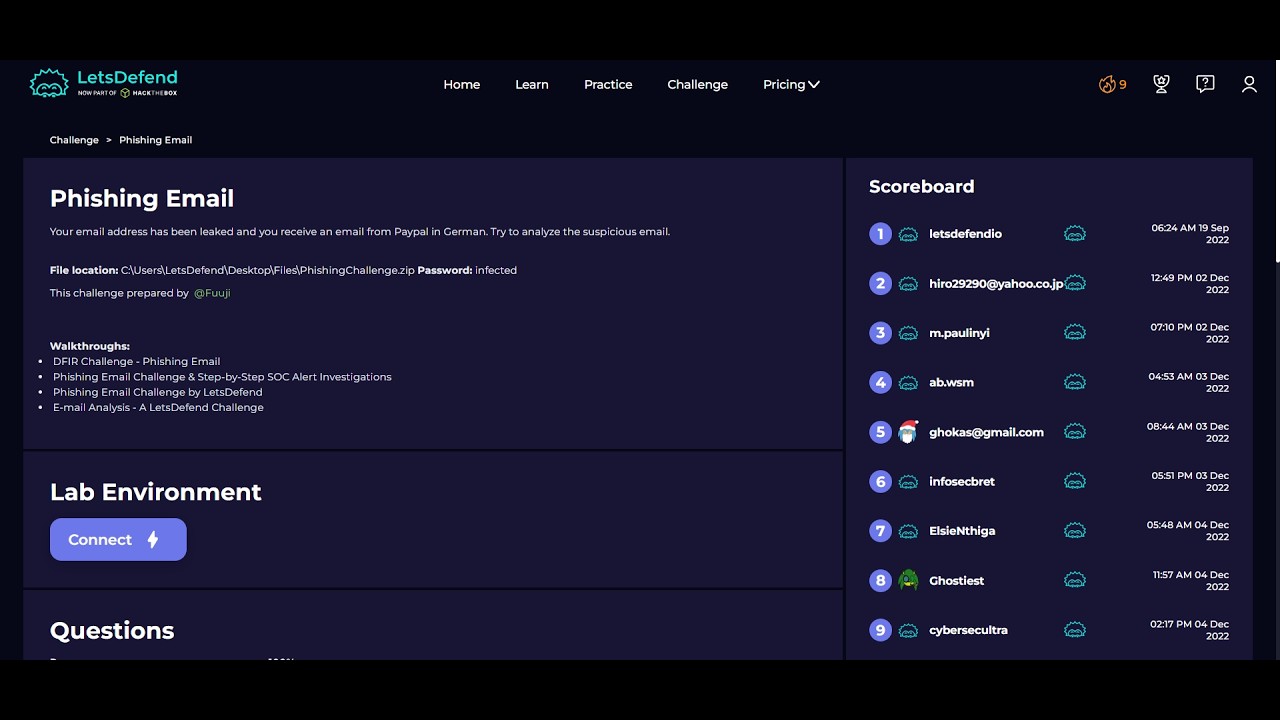The height and width of the screenshot is (720, 1280).
Task: Click the avatar icon next to ab.wsm
Action: point(908,383)
